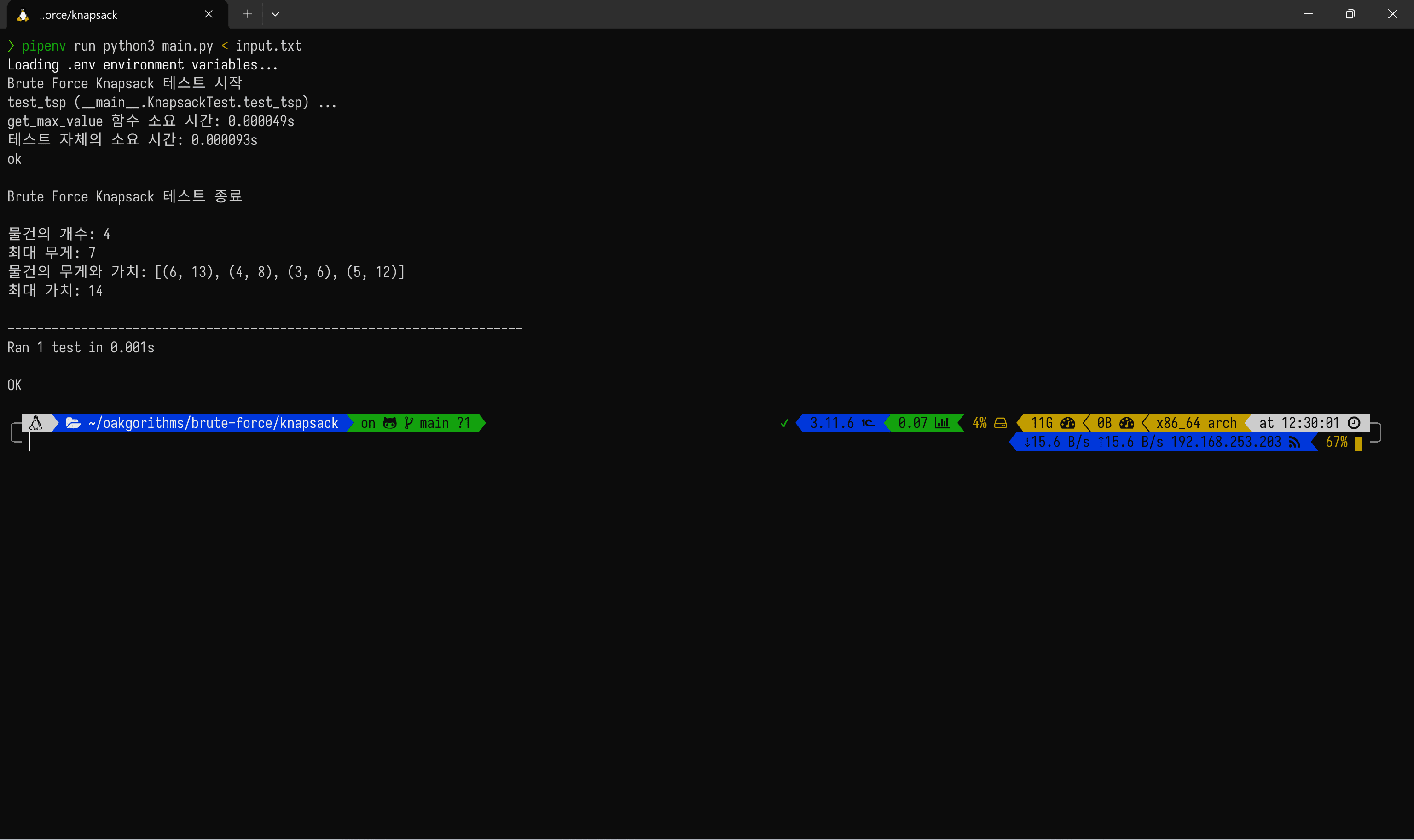Click the underlined main.py filename
Screen dimensions: 1414x840
pos(187,46)
